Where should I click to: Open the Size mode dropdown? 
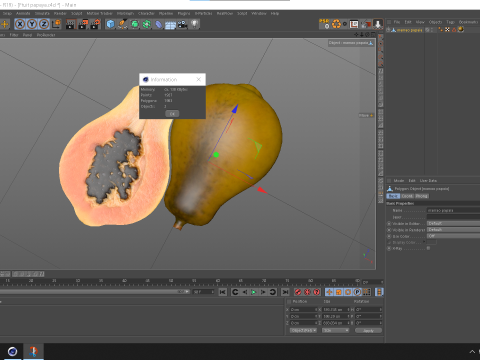point(335,330)
